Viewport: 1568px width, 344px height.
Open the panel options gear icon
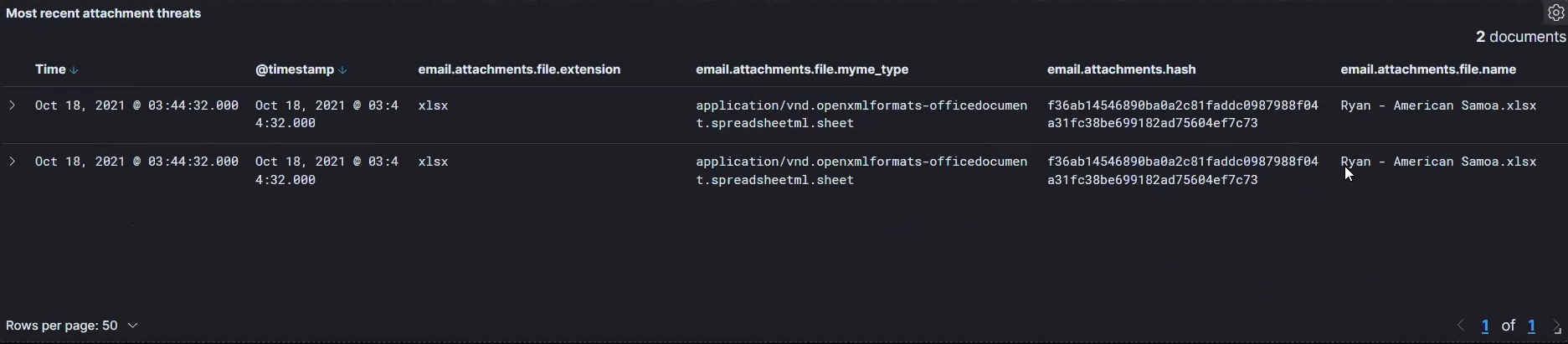(1556, 13)
